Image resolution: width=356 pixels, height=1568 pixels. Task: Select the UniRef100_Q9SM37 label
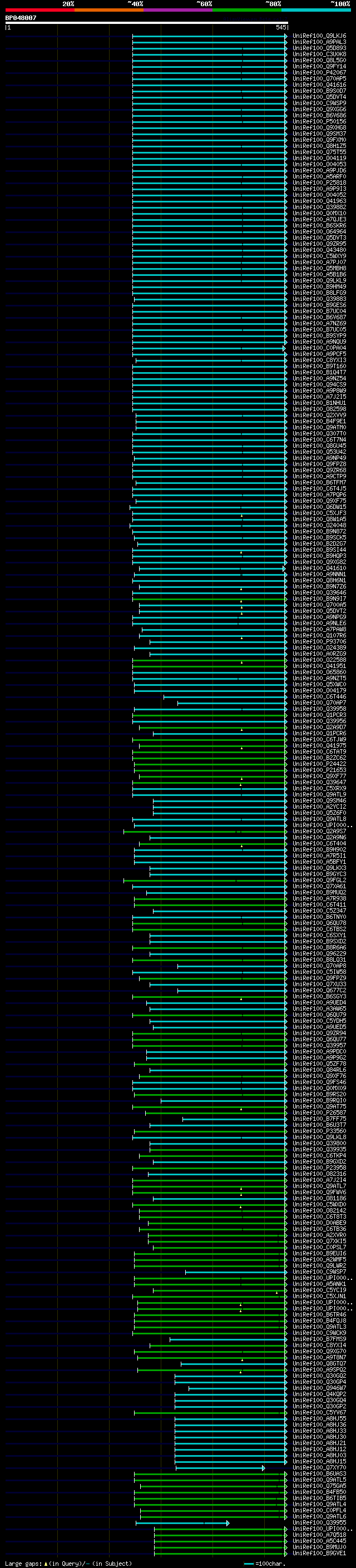coord(319,133)
